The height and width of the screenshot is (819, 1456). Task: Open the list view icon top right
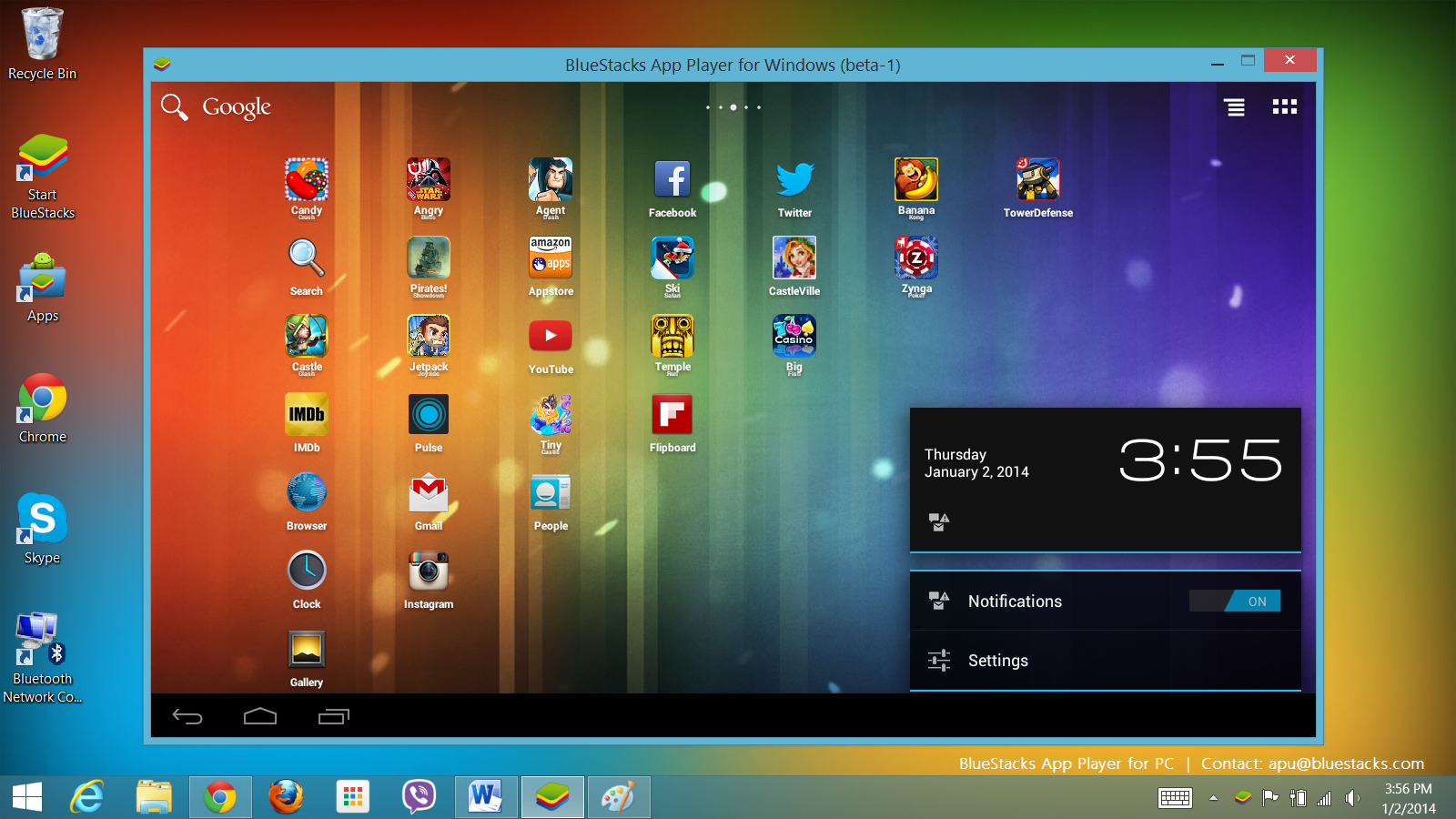pos(1234,106)
